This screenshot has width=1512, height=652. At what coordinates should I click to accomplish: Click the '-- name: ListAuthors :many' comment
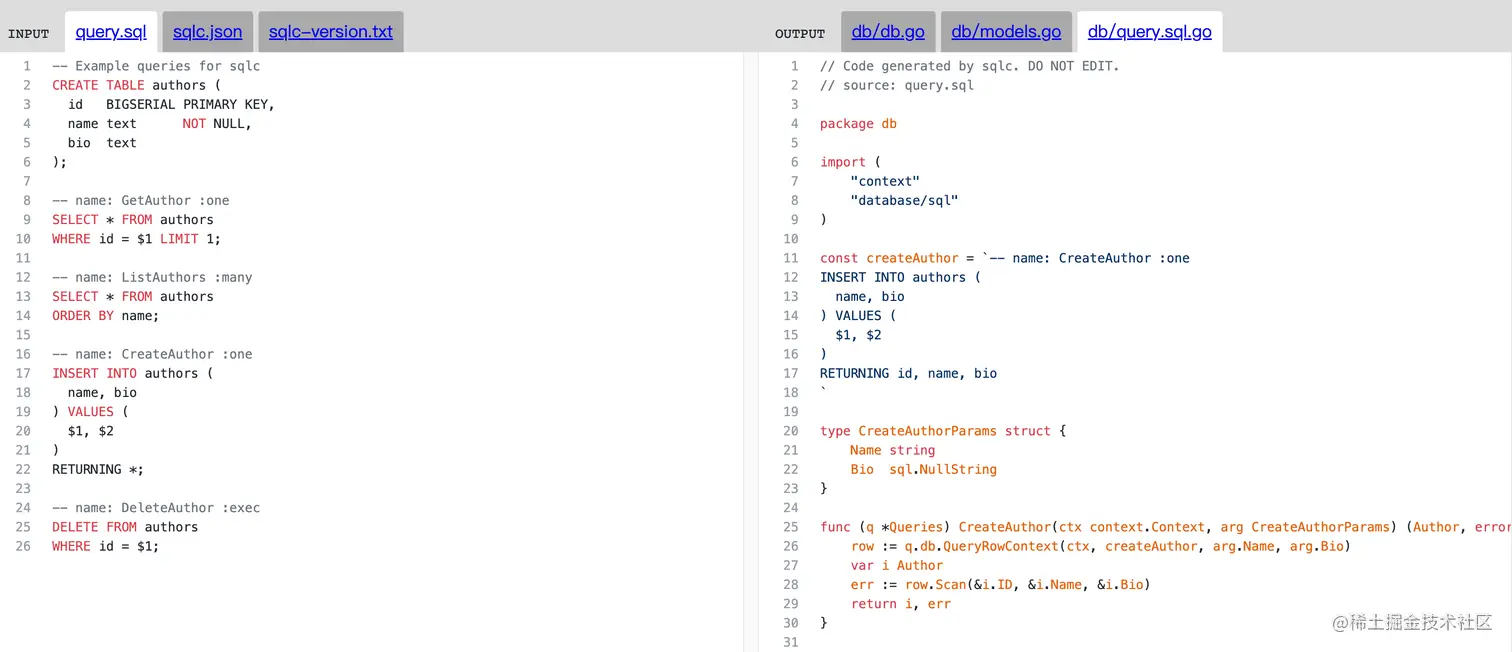(x=152, y=277)
